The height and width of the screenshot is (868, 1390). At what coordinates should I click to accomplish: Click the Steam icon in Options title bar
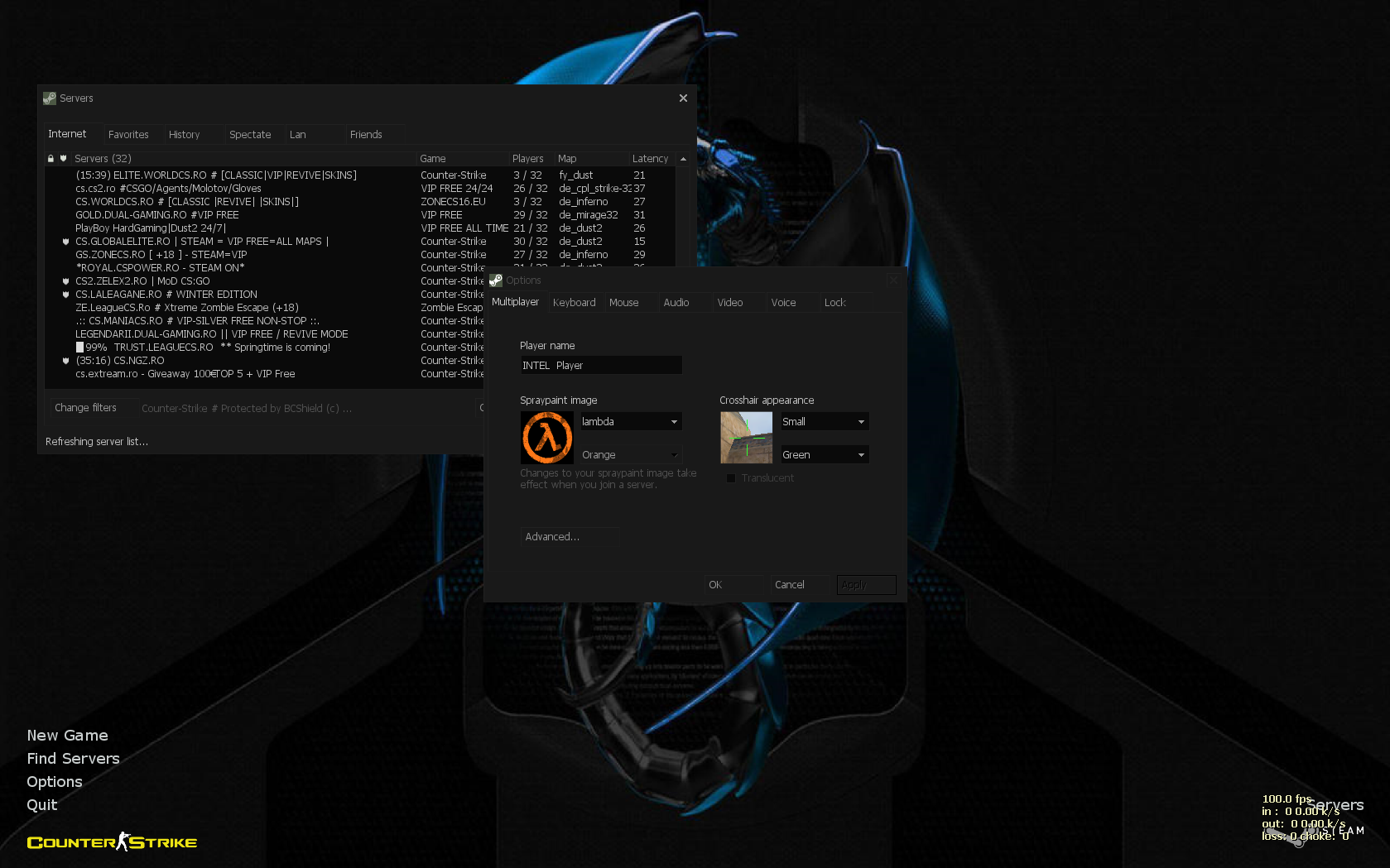(x=496, y=281)
